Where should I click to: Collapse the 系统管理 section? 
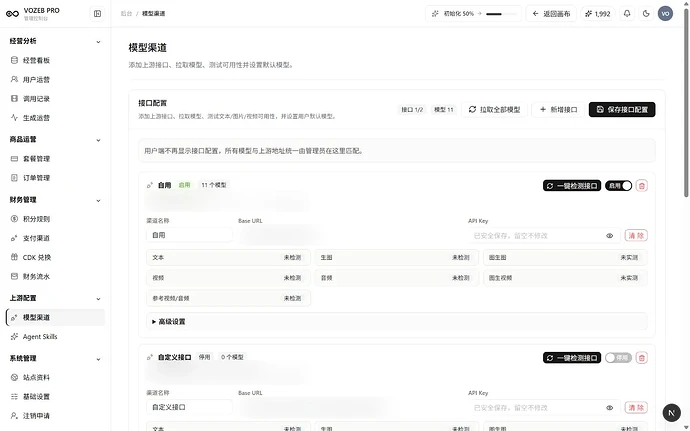[98, 359]
